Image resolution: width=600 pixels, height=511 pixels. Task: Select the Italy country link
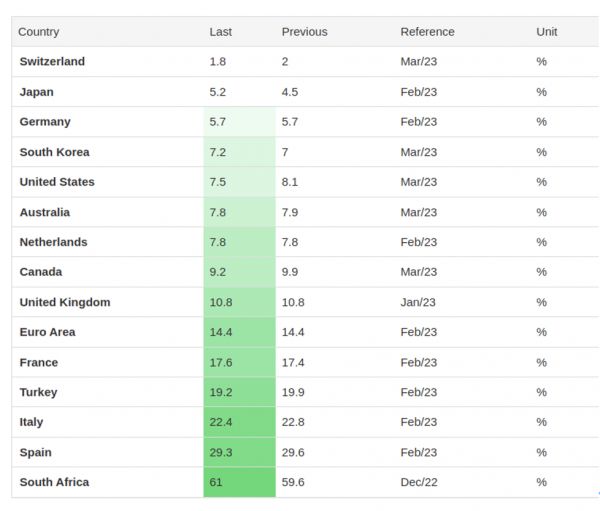point(32,422)
